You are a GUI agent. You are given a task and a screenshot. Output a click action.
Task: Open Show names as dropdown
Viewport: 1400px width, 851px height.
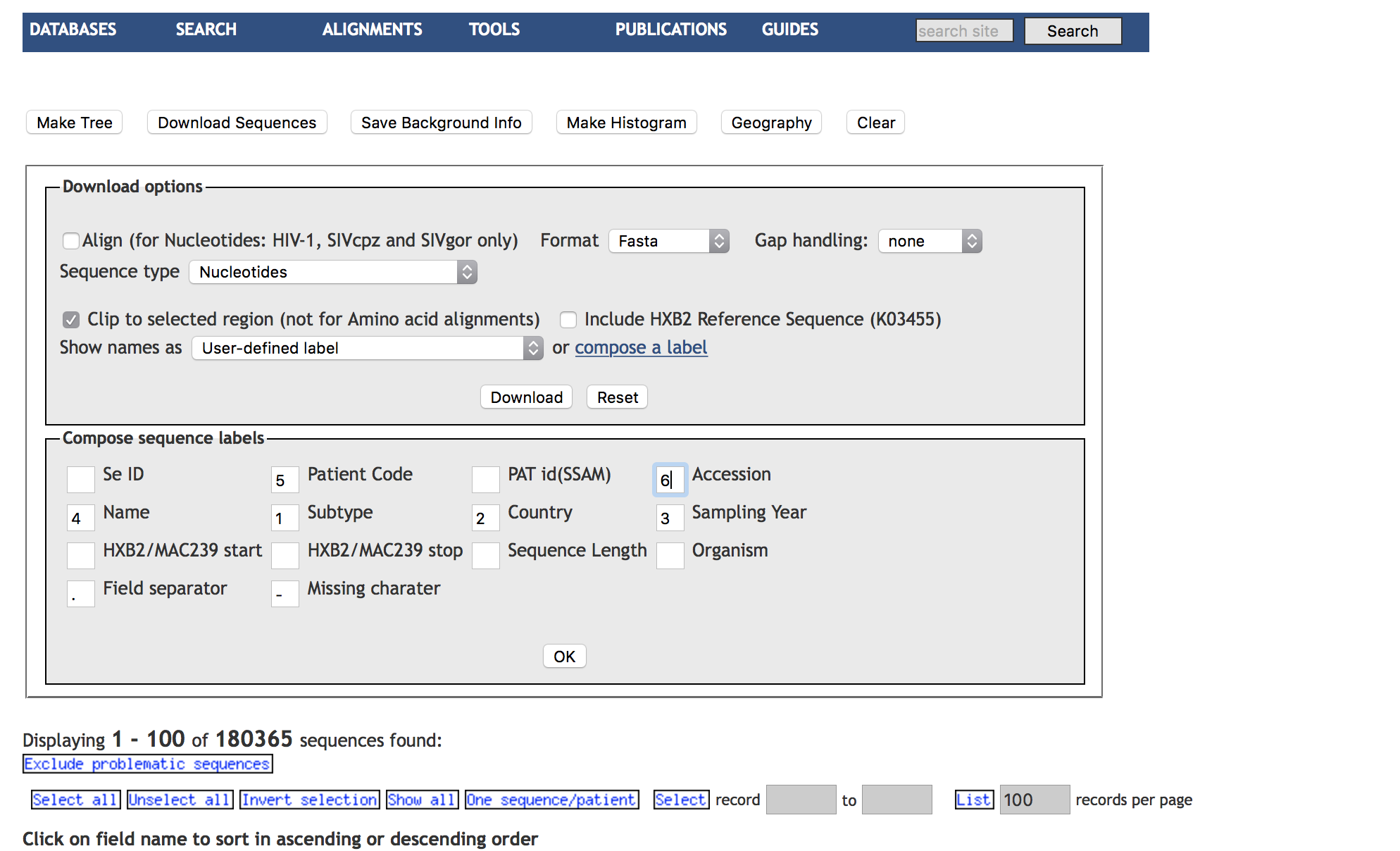[x=366, y=348]
